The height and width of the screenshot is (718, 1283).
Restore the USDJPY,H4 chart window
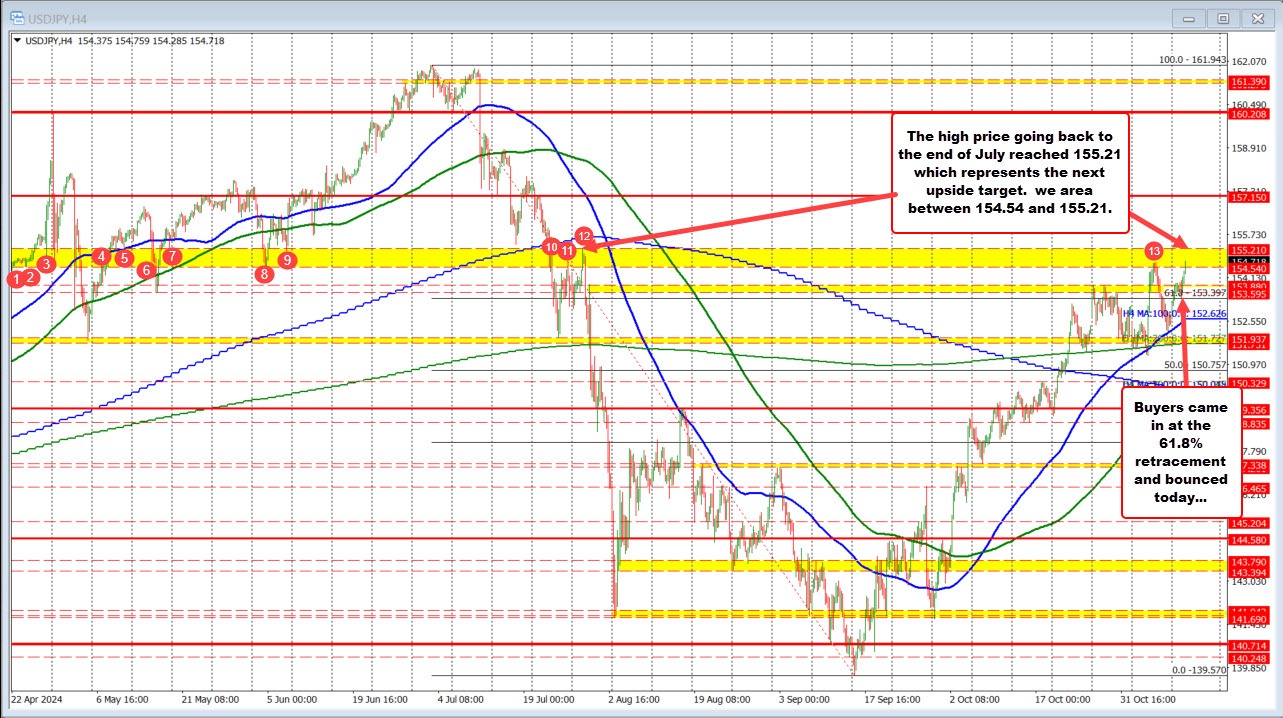(1223, 17)
